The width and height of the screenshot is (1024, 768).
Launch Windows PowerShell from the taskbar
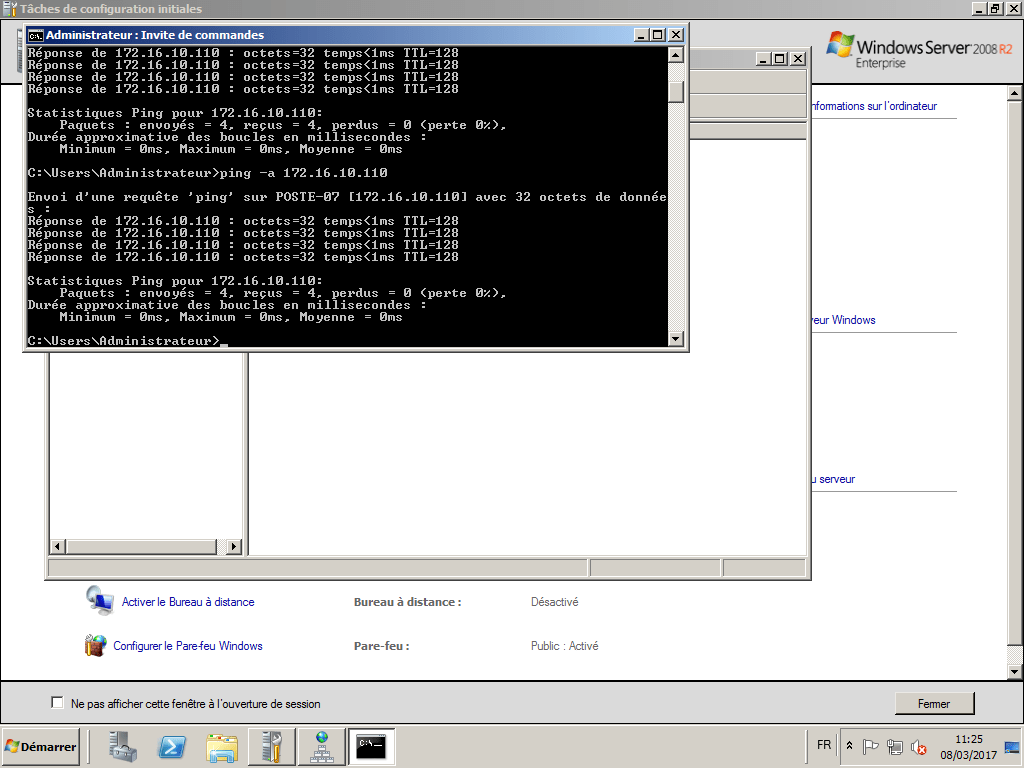click(170, 746)
